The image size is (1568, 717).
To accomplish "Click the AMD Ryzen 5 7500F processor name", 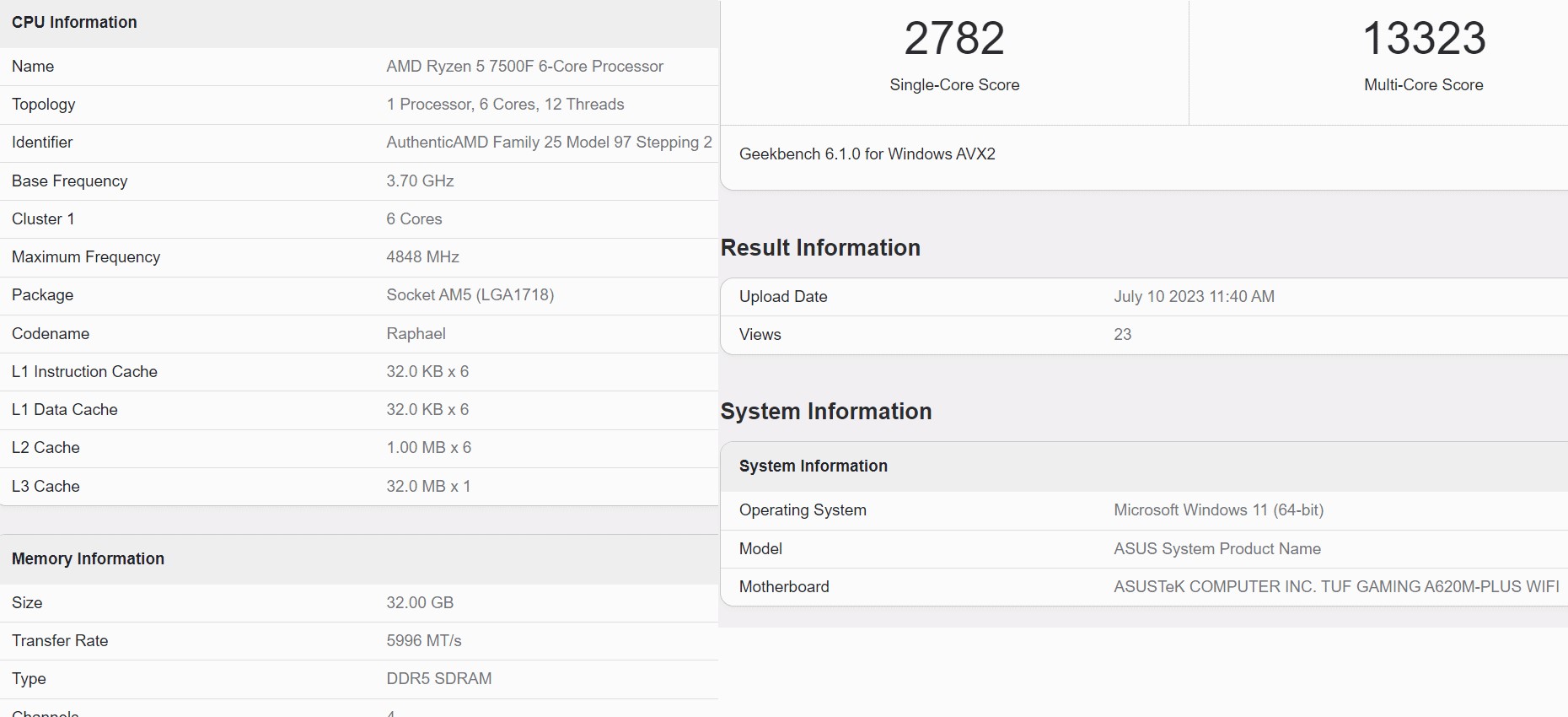I will point(524,67).
